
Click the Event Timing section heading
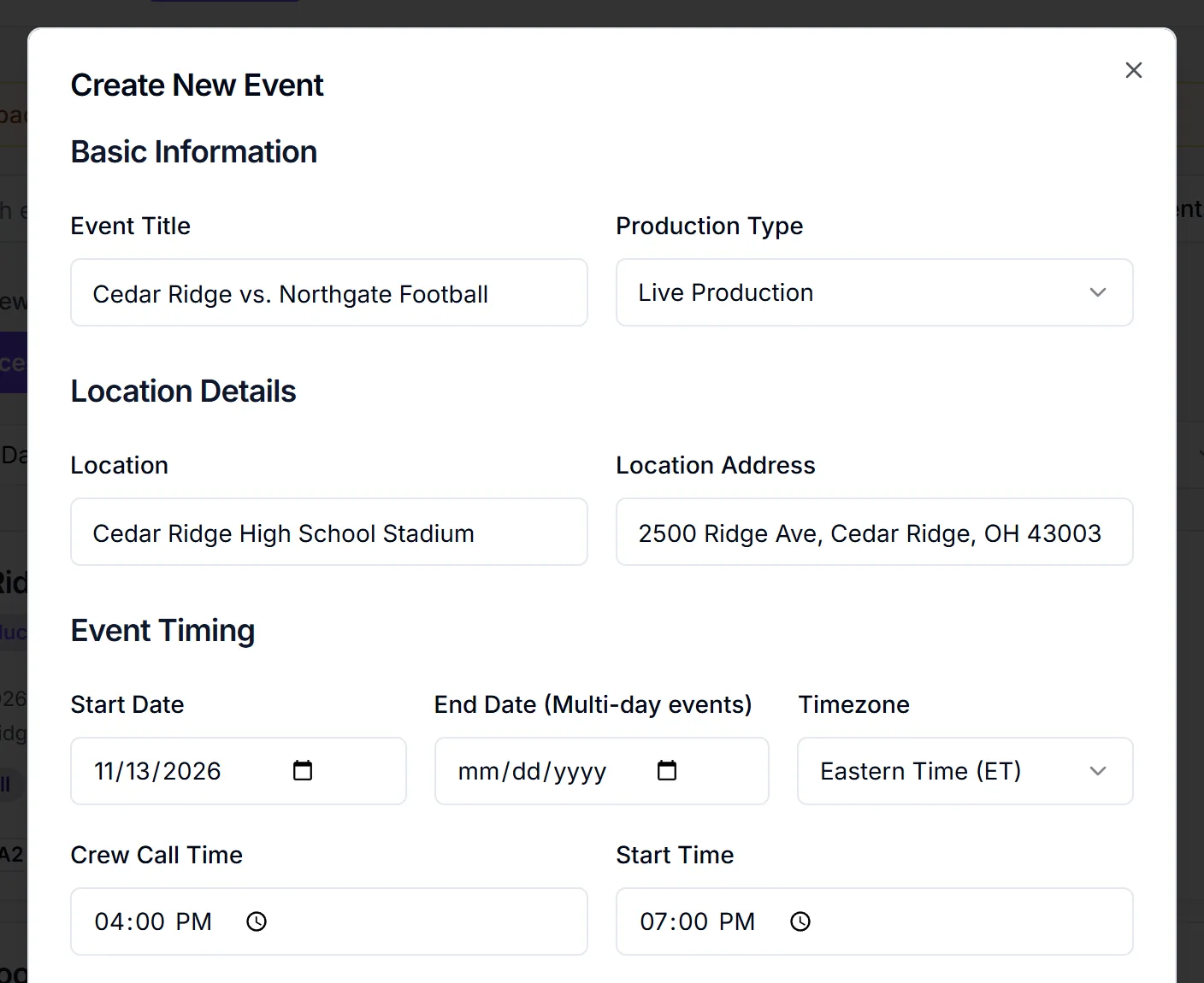point(162,631)
